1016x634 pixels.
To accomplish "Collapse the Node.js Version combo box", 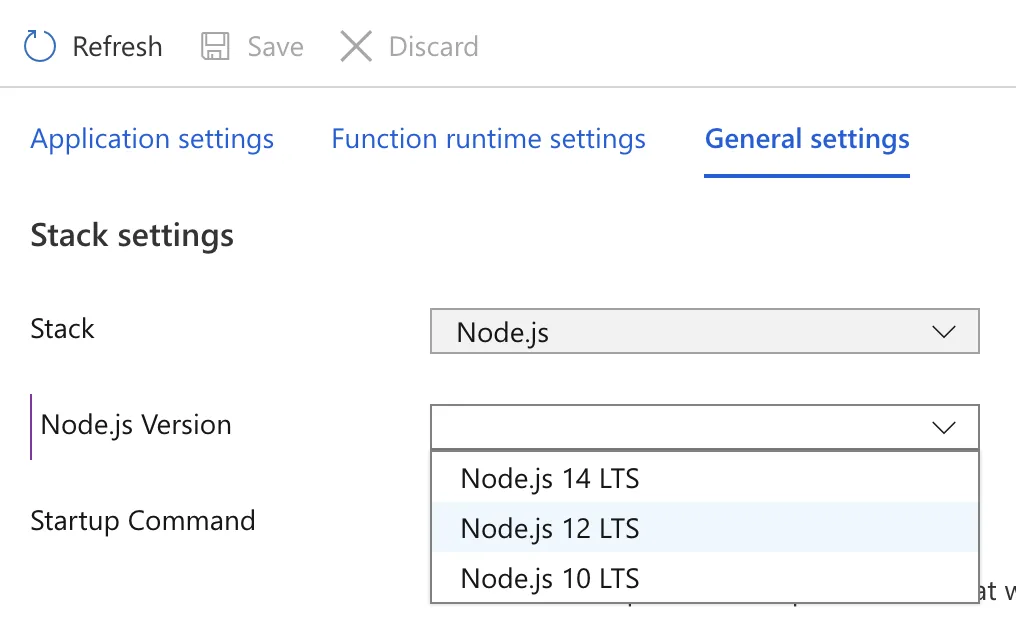I will point(705,427).
